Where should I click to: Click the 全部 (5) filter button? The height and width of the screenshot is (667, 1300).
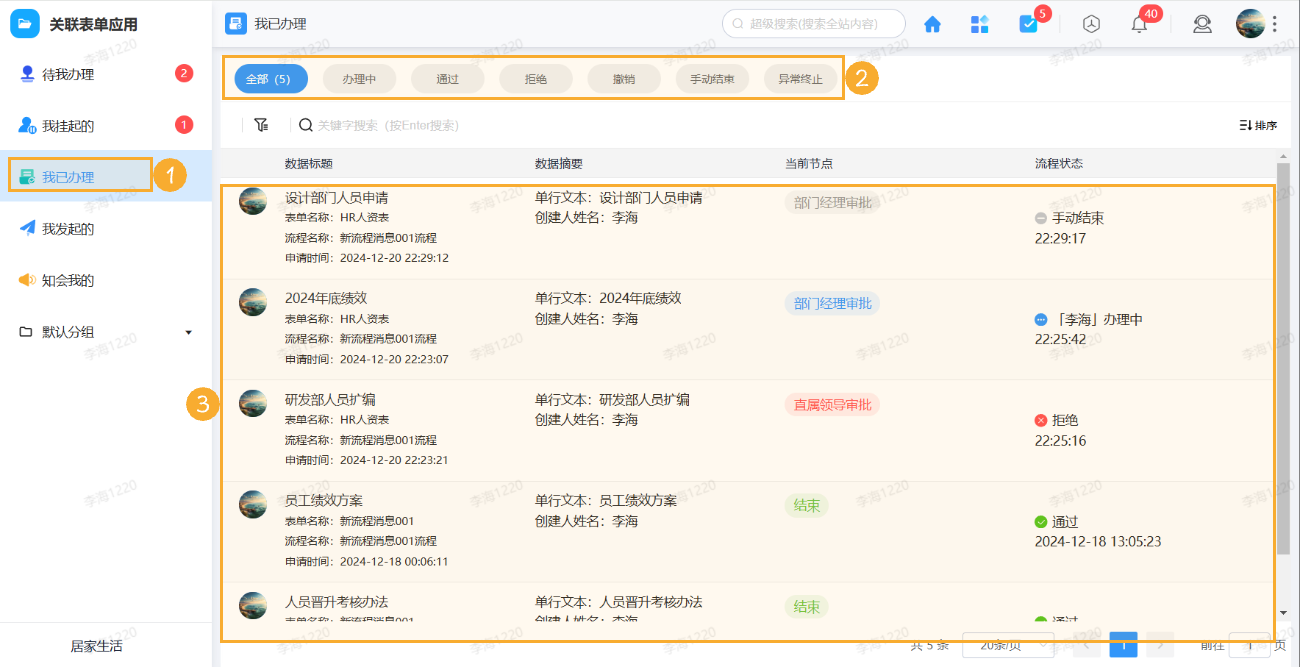[270, 78]
